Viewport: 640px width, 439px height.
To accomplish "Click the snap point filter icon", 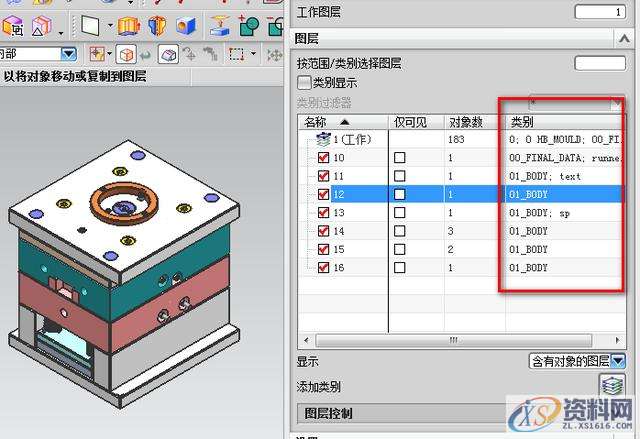I will [97, 54].
